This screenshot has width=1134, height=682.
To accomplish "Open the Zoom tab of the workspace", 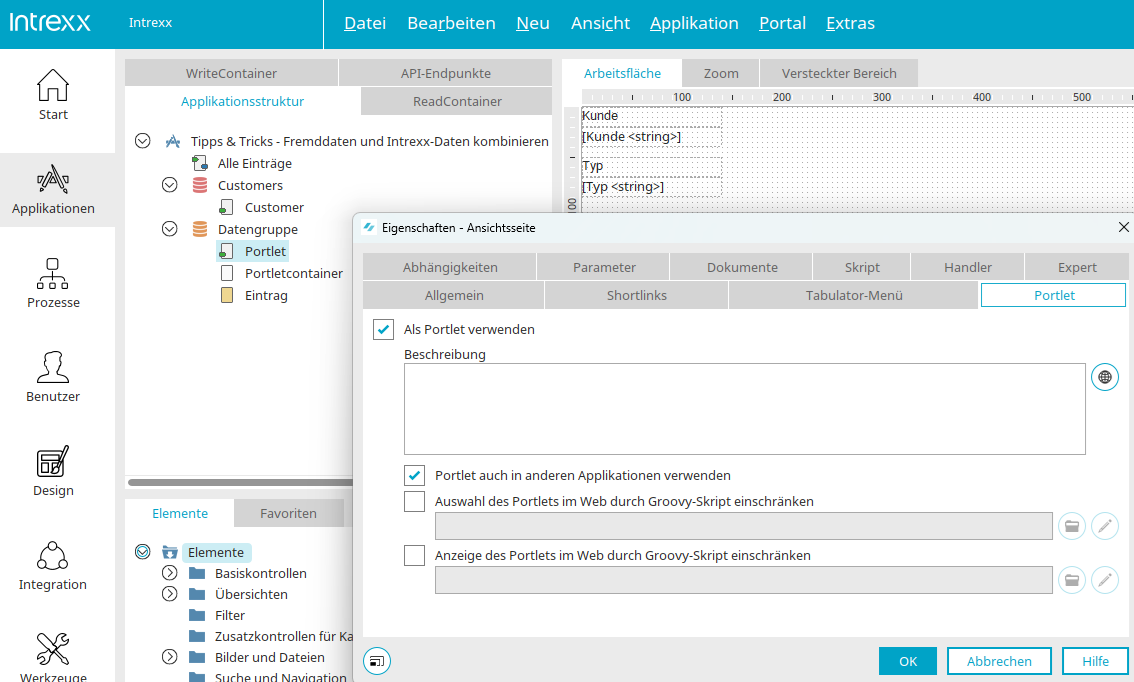I will point(721,73).
